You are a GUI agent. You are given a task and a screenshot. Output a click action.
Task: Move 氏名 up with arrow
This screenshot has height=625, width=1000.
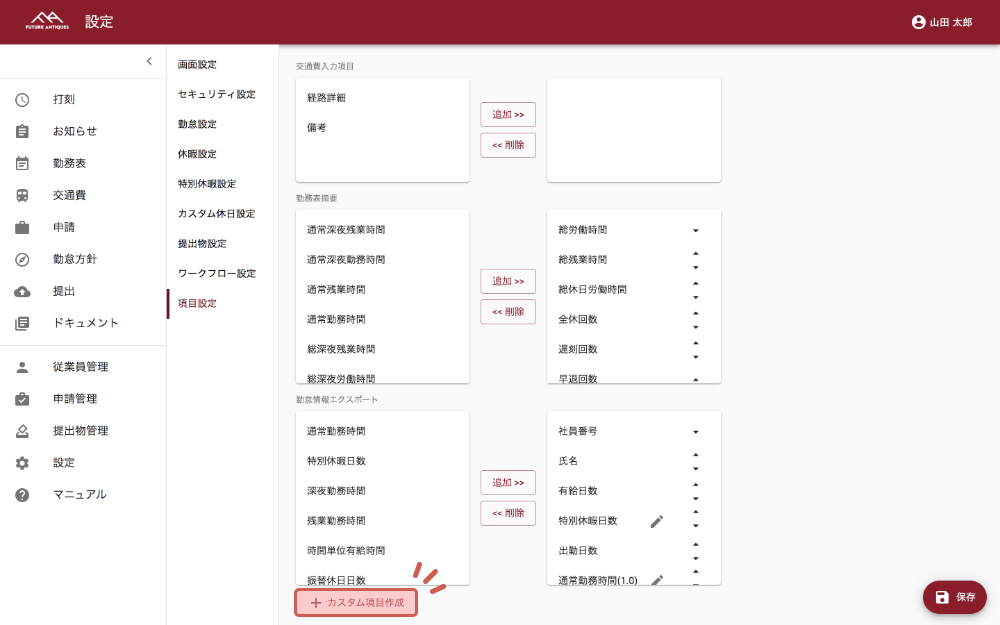(x=695, y=455)
